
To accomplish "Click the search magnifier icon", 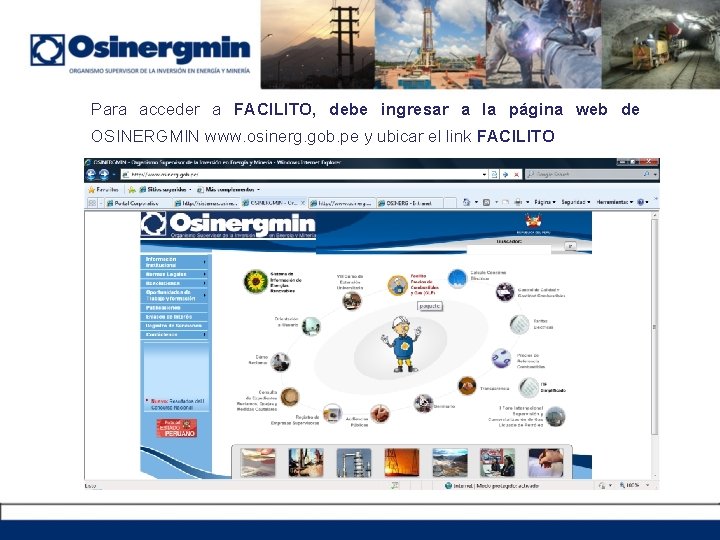I will click(647, 174).
